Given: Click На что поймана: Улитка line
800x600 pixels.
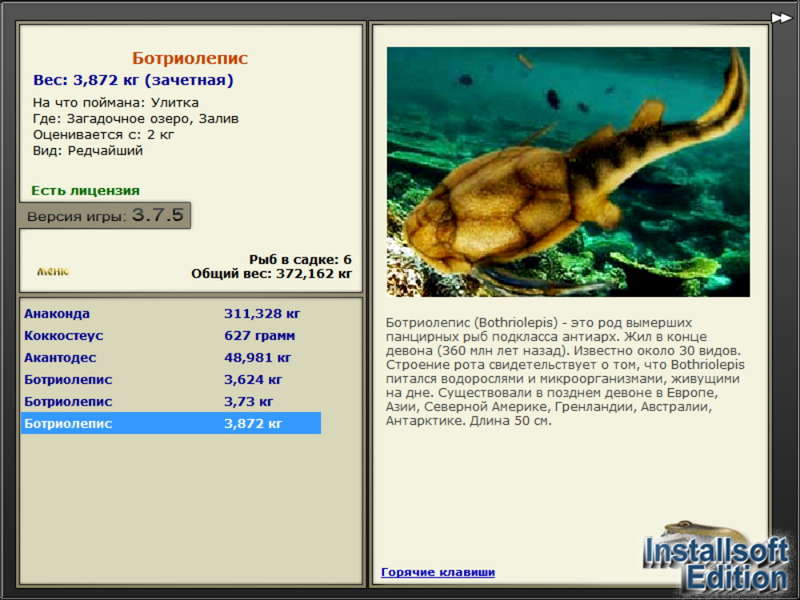Looking at the screenshot, I should click(x=116, y=102).
